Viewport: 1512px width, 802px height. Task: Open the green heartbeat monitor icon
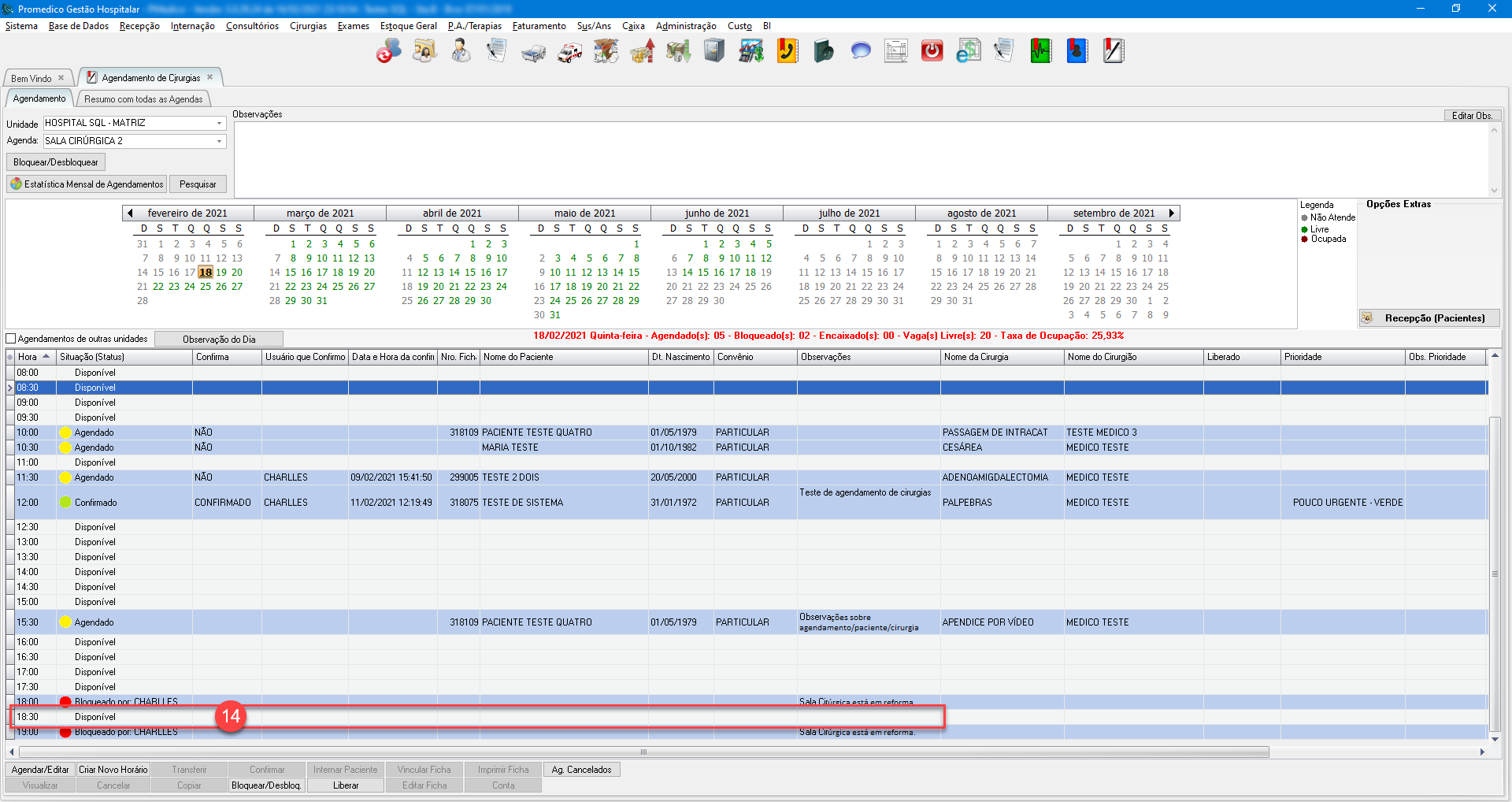(1040, 51)
